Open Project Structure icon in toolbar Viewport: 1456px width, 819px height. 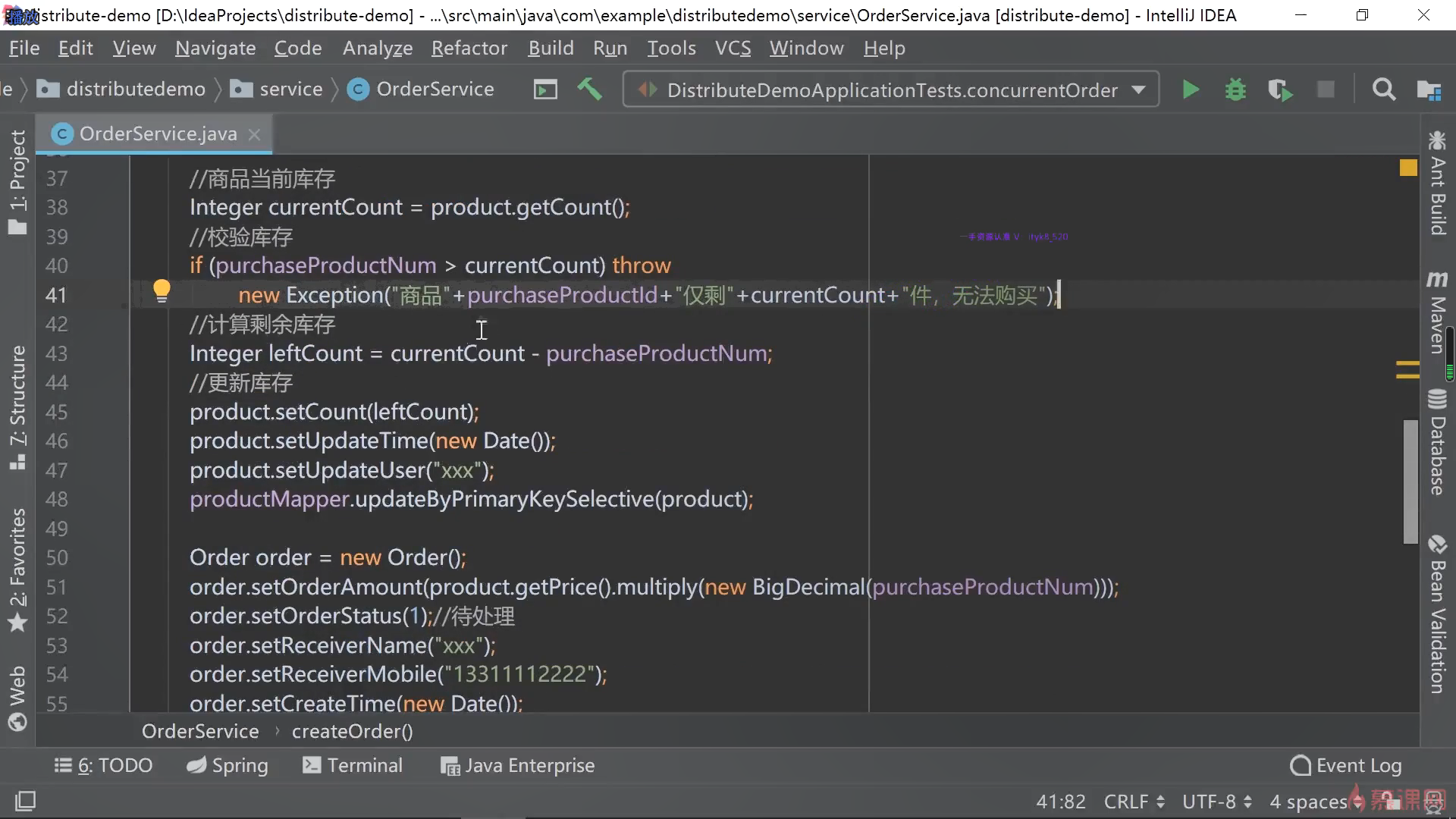[1429, 90]
